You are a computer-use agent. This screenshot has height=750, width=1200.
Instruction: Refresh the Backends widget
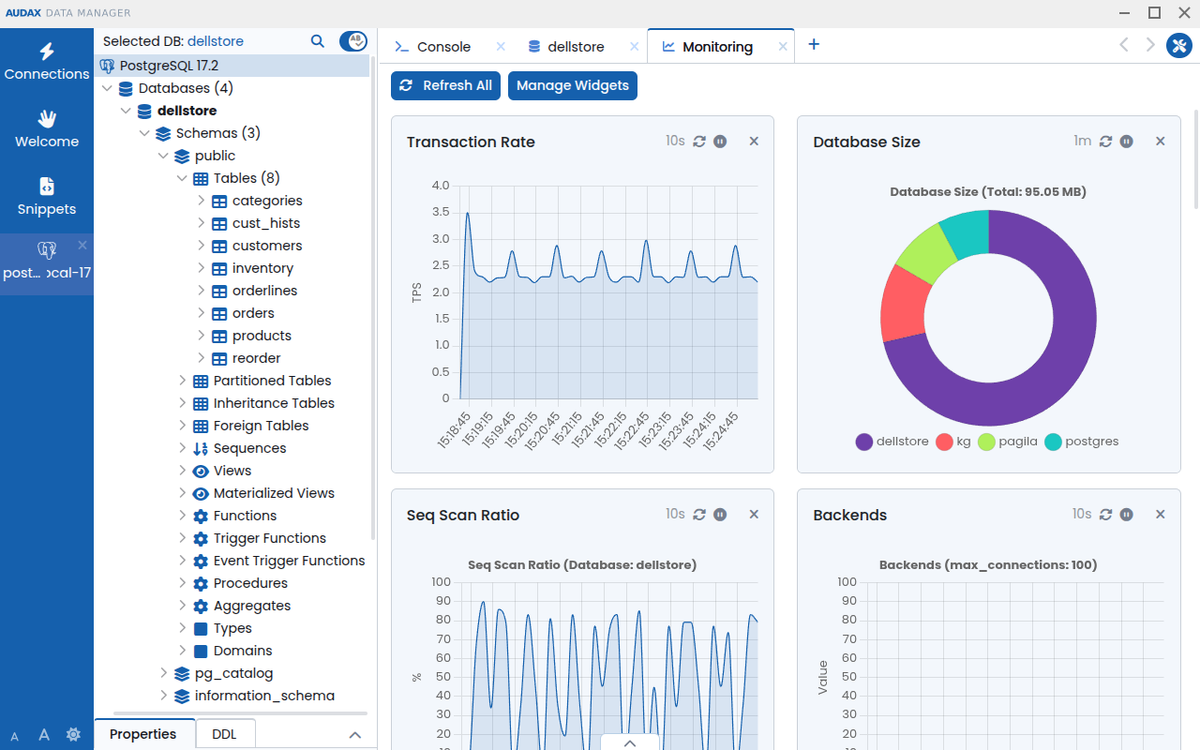pos(1105,515)
